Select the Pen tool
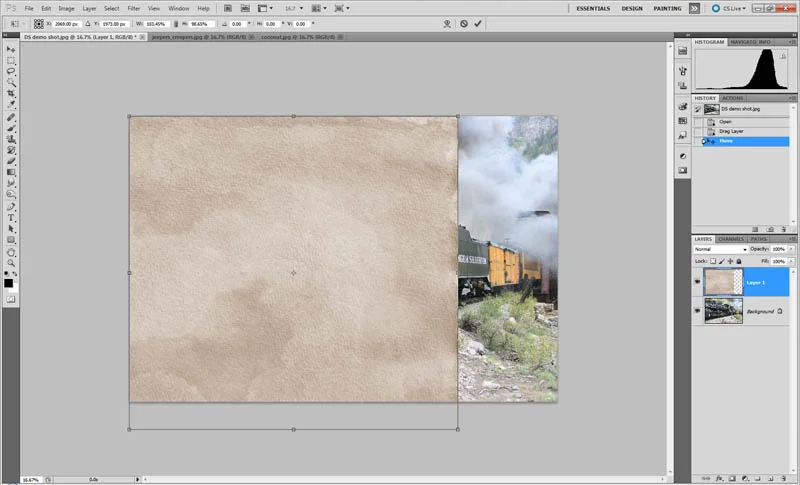 pos(11,207)
